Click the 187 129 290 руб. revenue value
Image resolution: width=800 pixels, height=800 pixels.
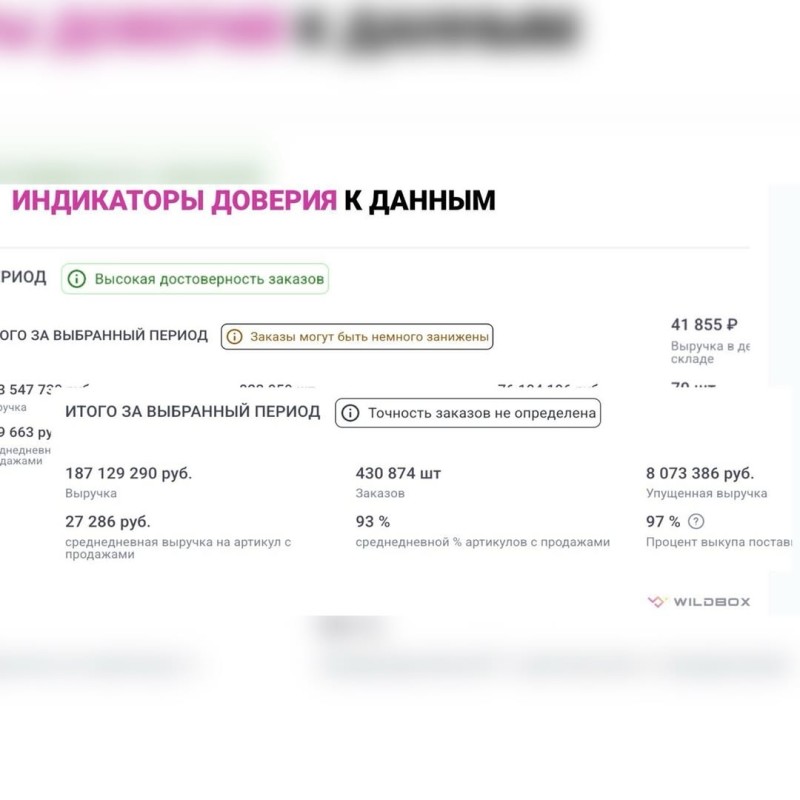coord(128,473)
